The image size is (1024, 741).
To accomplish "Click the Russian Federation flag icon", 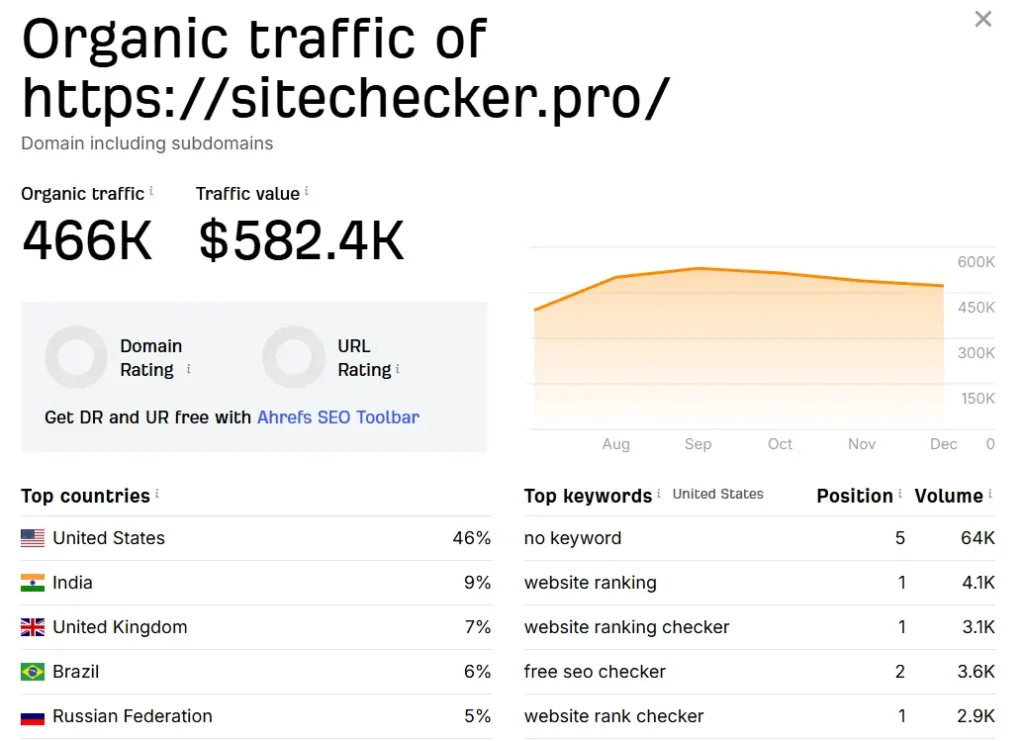I will 33,716.
